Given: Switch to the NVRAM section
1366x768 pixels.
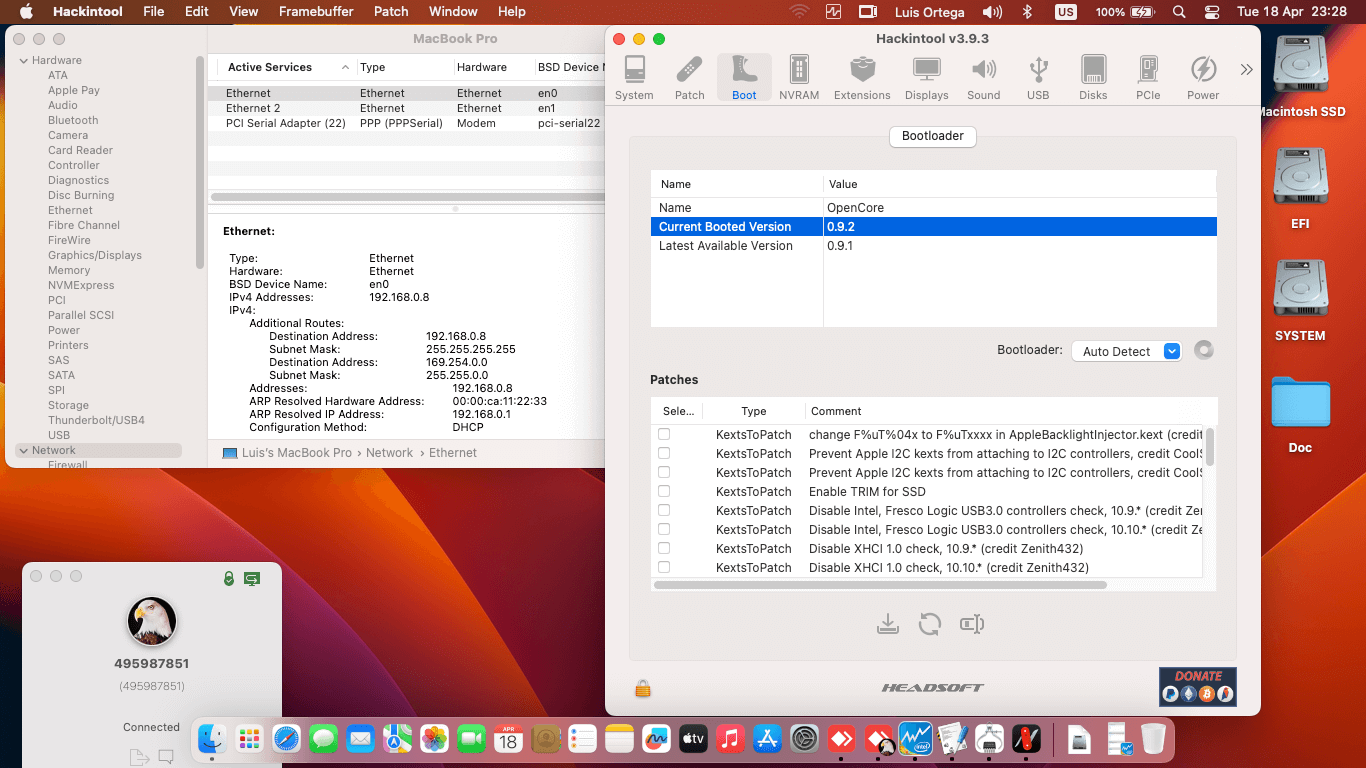Looking at the screenshot, I should pos(799,78).
